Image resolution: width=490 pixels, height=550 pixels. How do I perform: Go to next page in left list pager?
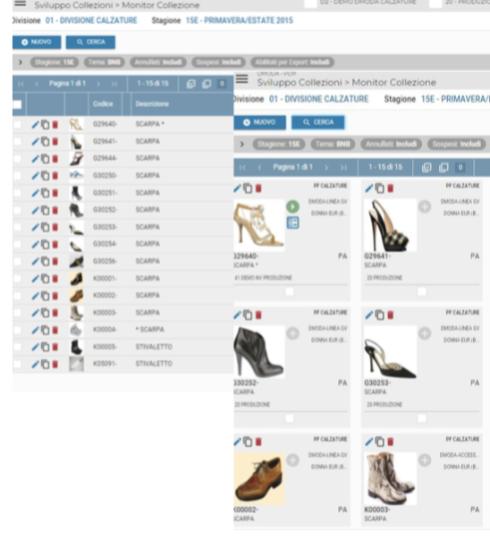click(x=99, y=84)
